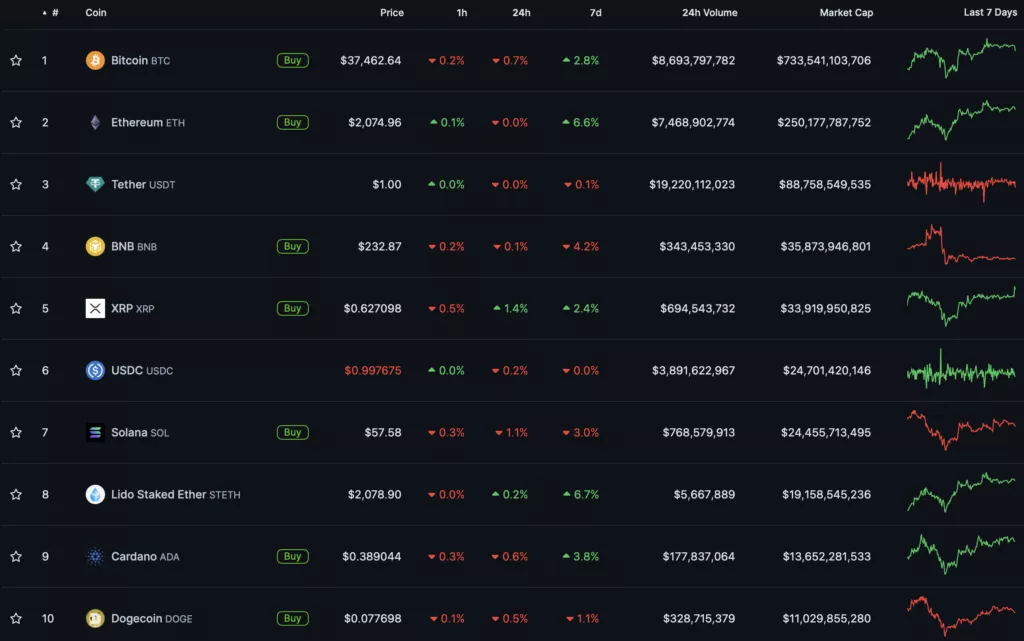Favorite Bitcoin with its star toggle
The image size is (1024, 641).
coord(16,60)
